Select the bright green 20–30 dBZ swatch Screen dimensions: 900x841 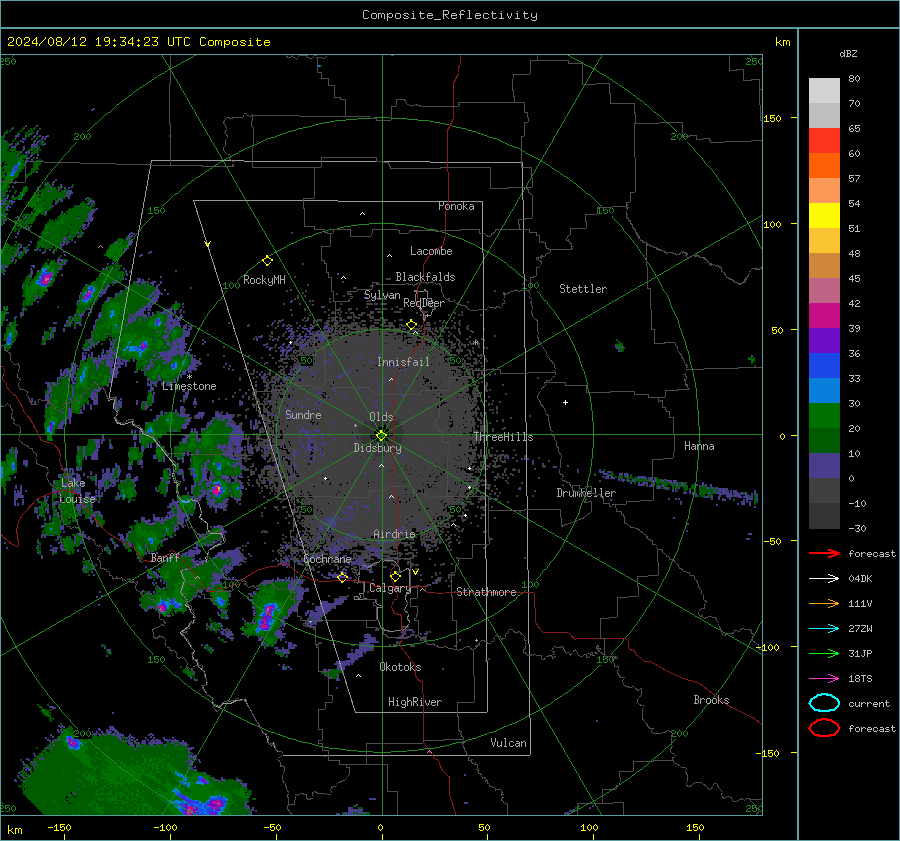tap(824, 416)
